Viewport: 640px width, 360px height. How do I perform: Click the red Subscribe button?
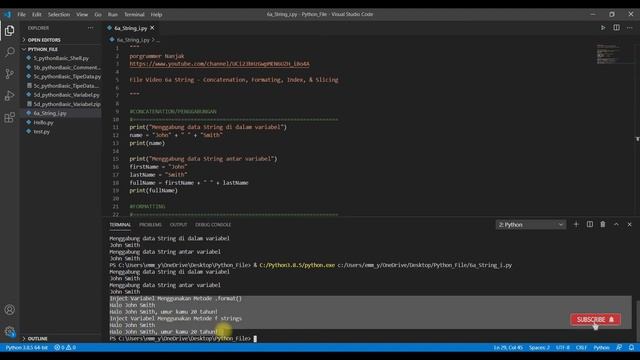[x=596, y=319]
